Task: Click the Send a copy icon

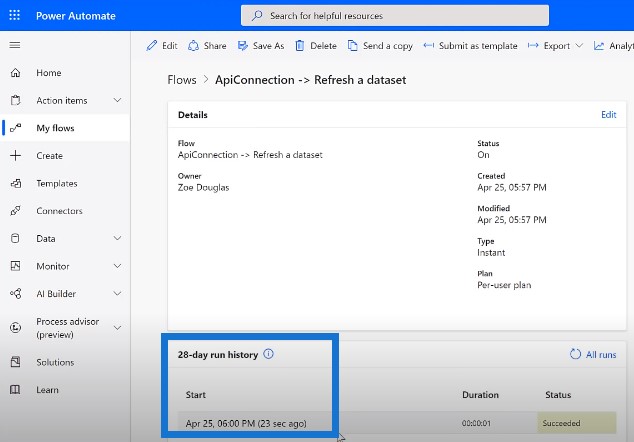Action: [x=353, y=46]
